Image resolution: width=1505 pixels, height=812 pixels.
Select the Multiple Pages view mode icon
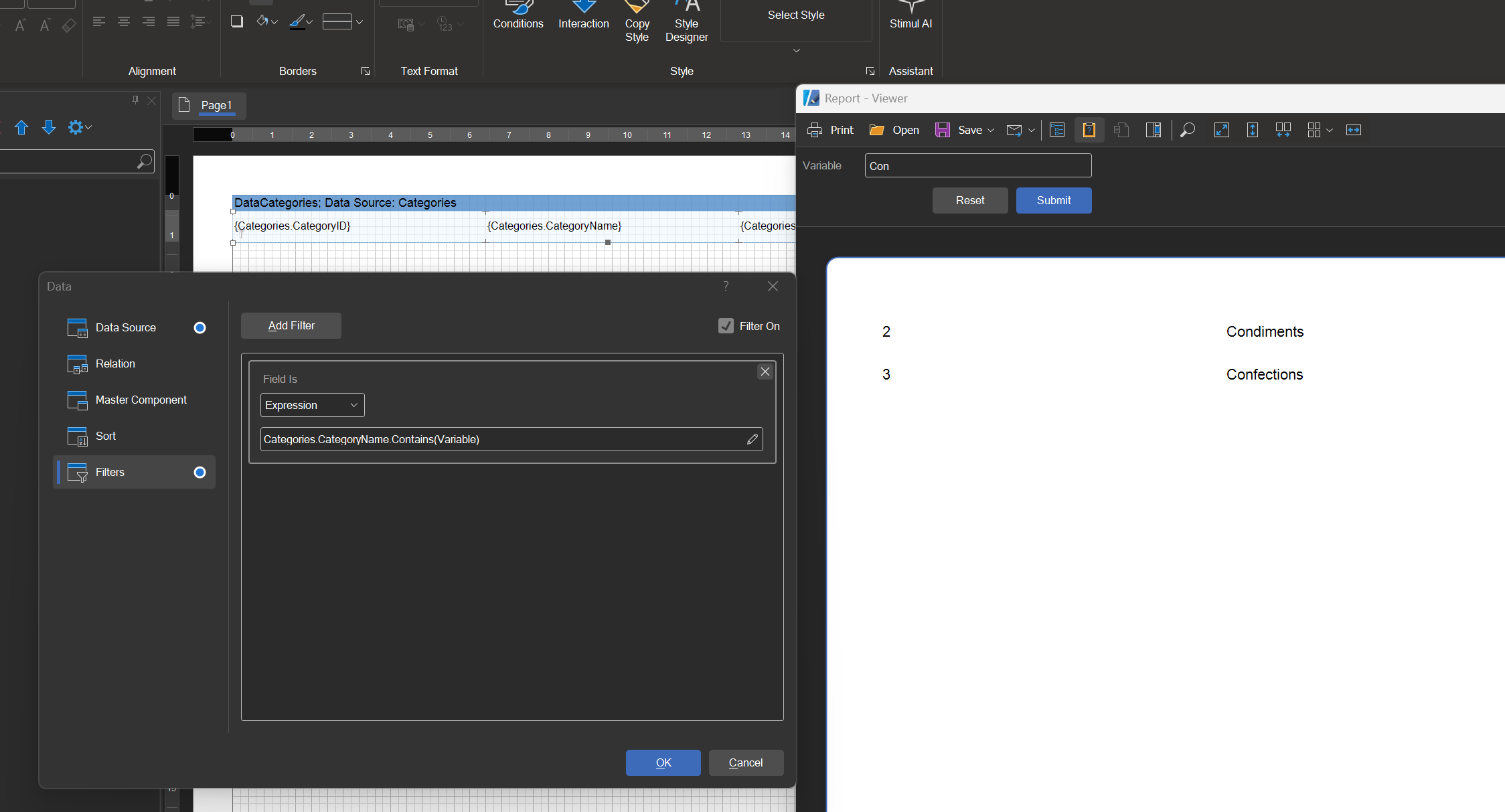pyautogui.click(x=1314, y=130)
